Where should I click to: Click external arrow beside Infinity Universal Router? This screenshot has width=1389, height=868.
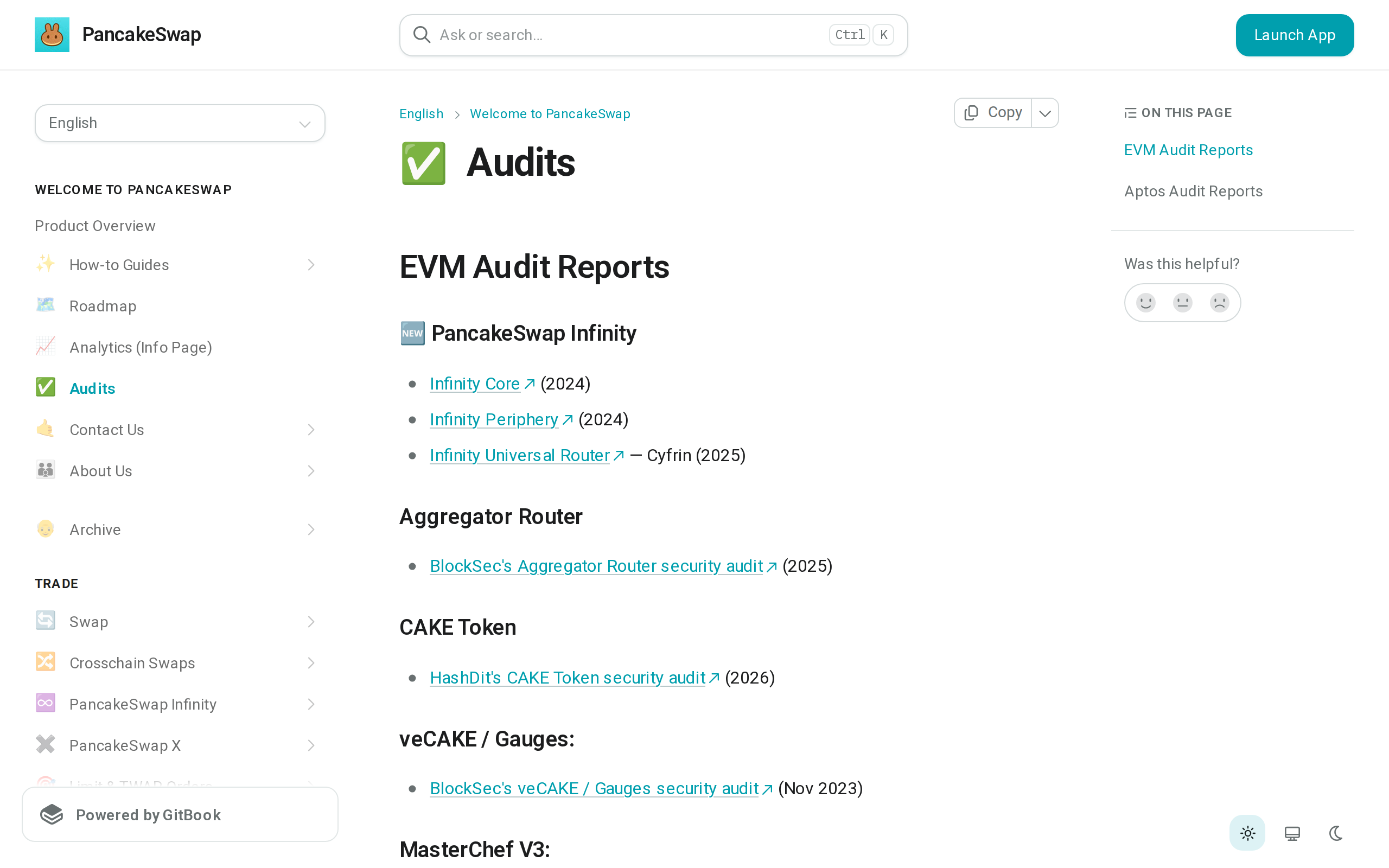(619, 455)
